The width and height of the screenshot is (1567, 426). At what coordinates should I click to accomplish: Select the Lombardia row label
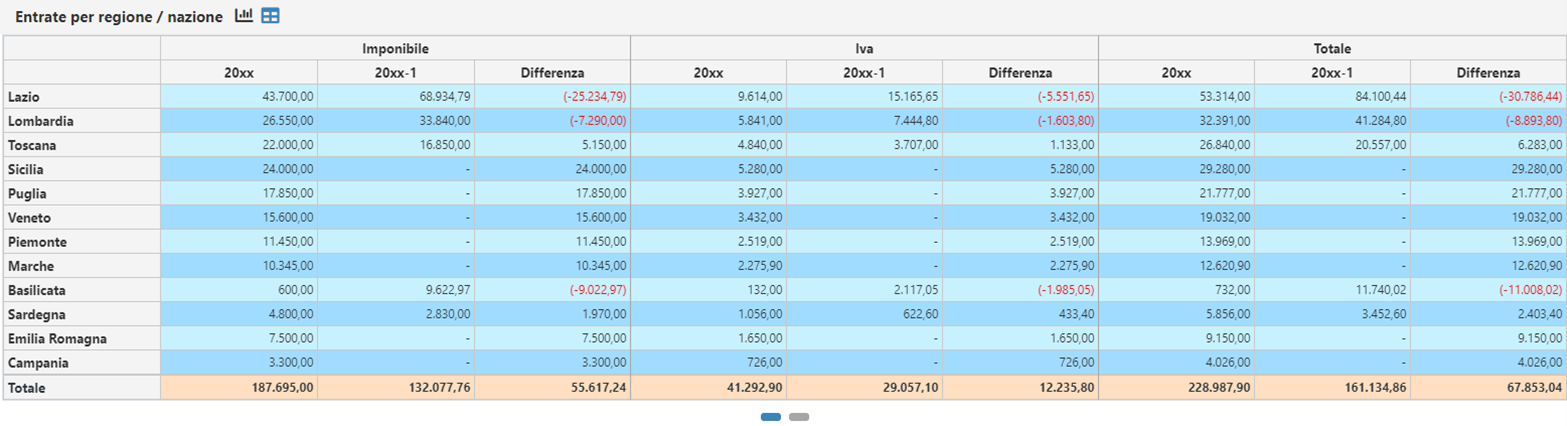[x=40, y=121]
